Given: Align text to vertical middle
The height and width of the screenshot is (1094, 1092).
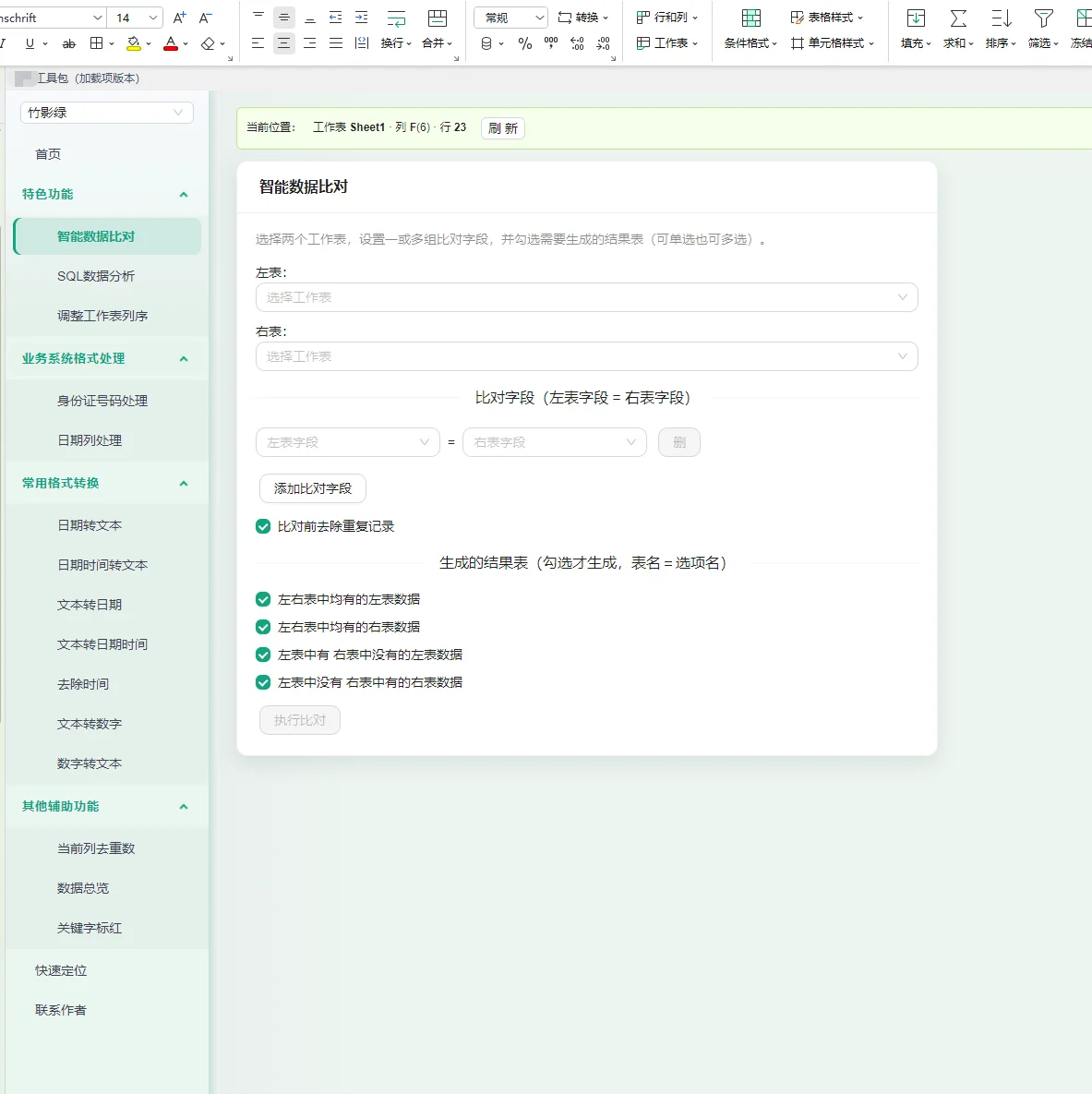Looking at the screenshot, I should tap(283, 18).
